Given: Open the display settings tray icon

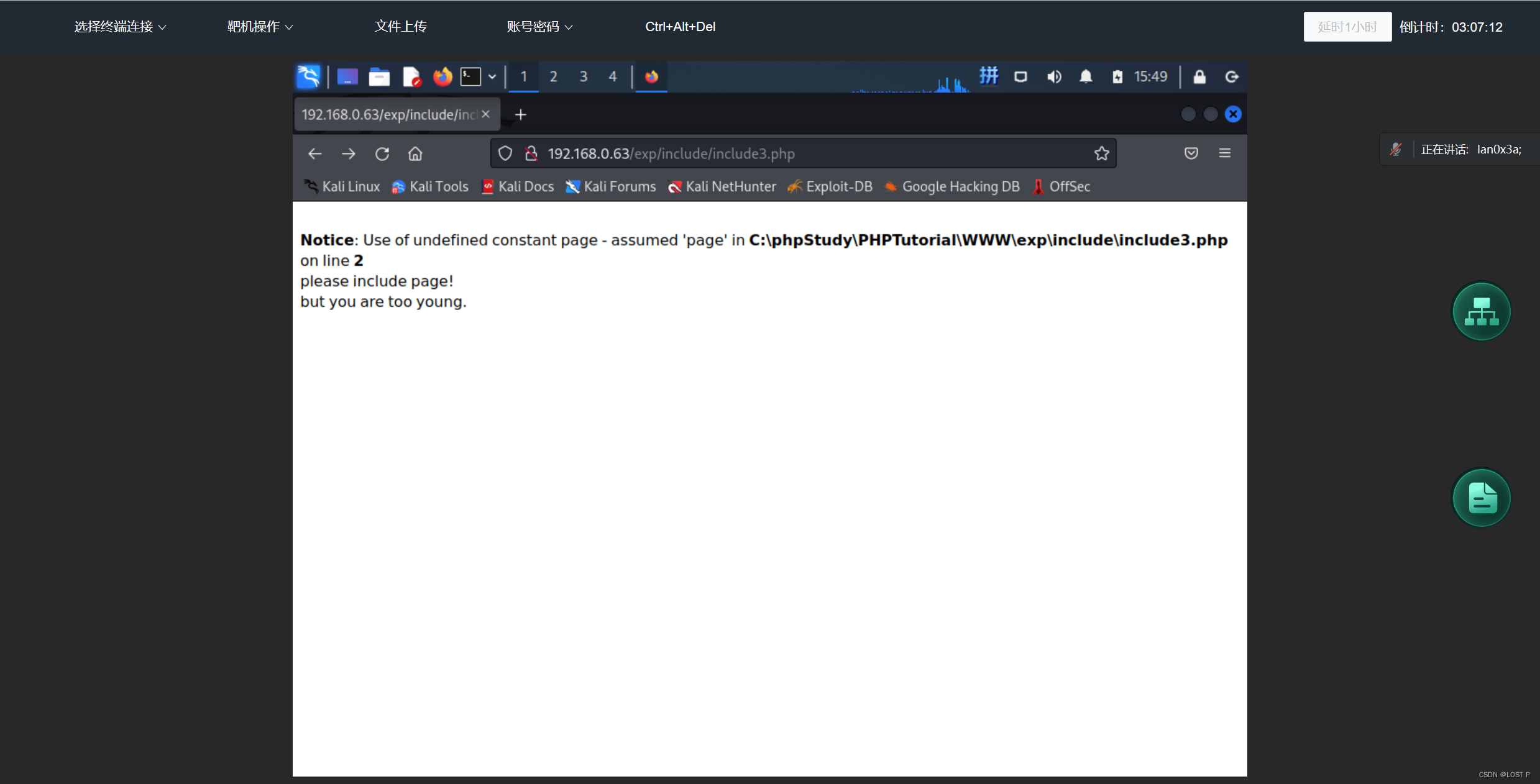Looking at the screenshot, I should click(x=1021, y=77).
